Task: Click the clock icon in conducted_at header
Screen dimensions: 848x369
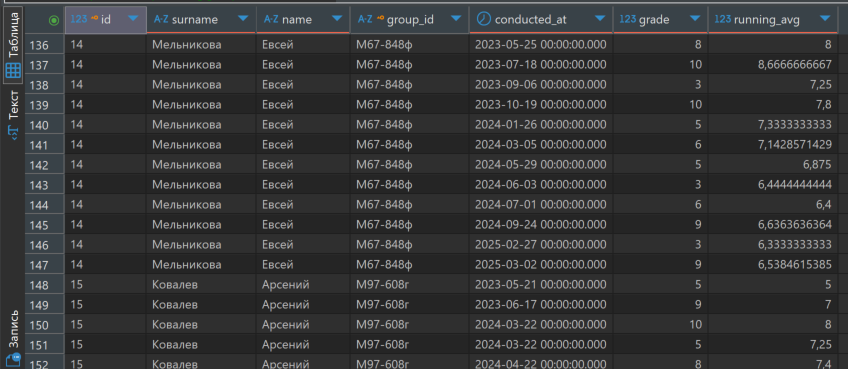Action: click(x=484, y=19)
